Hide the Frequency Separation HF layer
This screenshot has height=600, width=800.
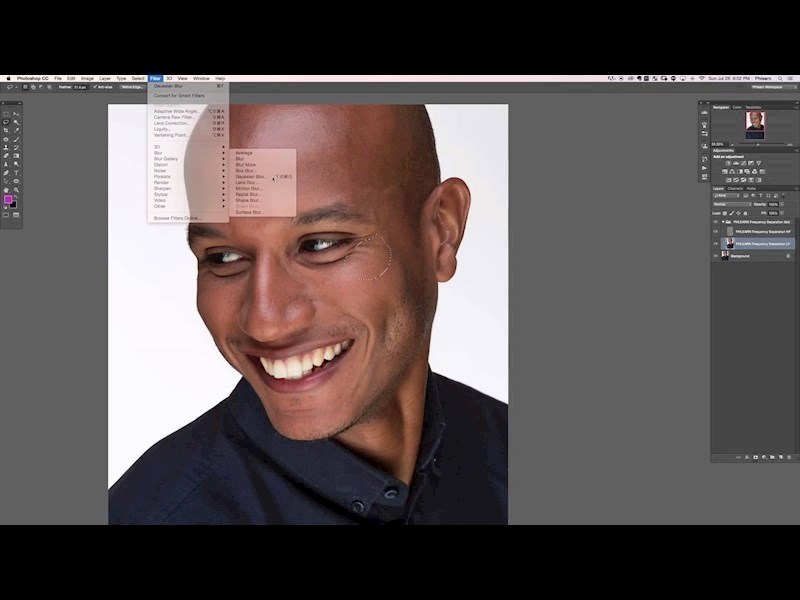715,232
